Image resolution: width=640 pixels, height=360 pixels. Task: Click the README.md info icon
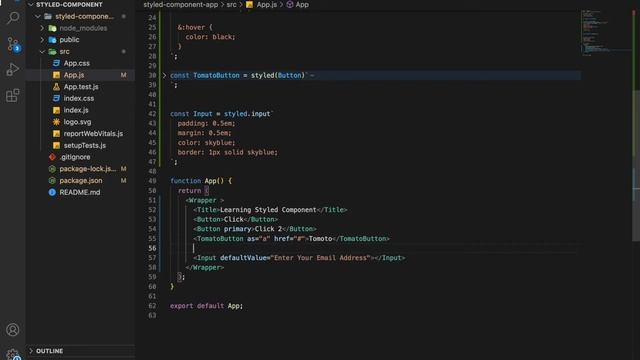click(52, 192)
